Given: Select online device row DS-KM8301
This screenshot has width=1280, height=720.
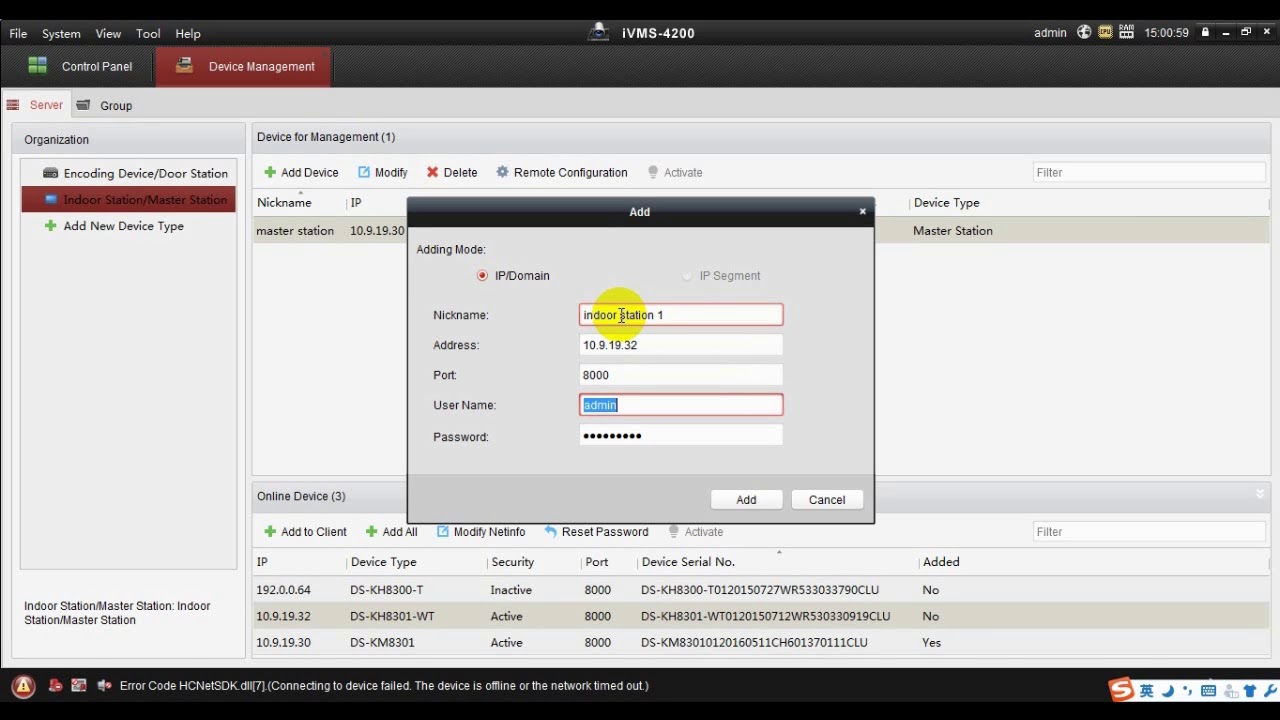Looking at the screenshot, I should point(761,642).
